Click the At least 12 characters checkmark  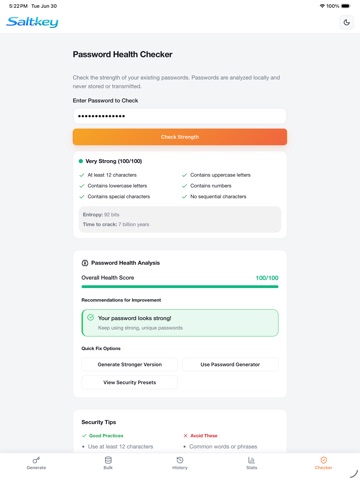(x=82, y=175)
